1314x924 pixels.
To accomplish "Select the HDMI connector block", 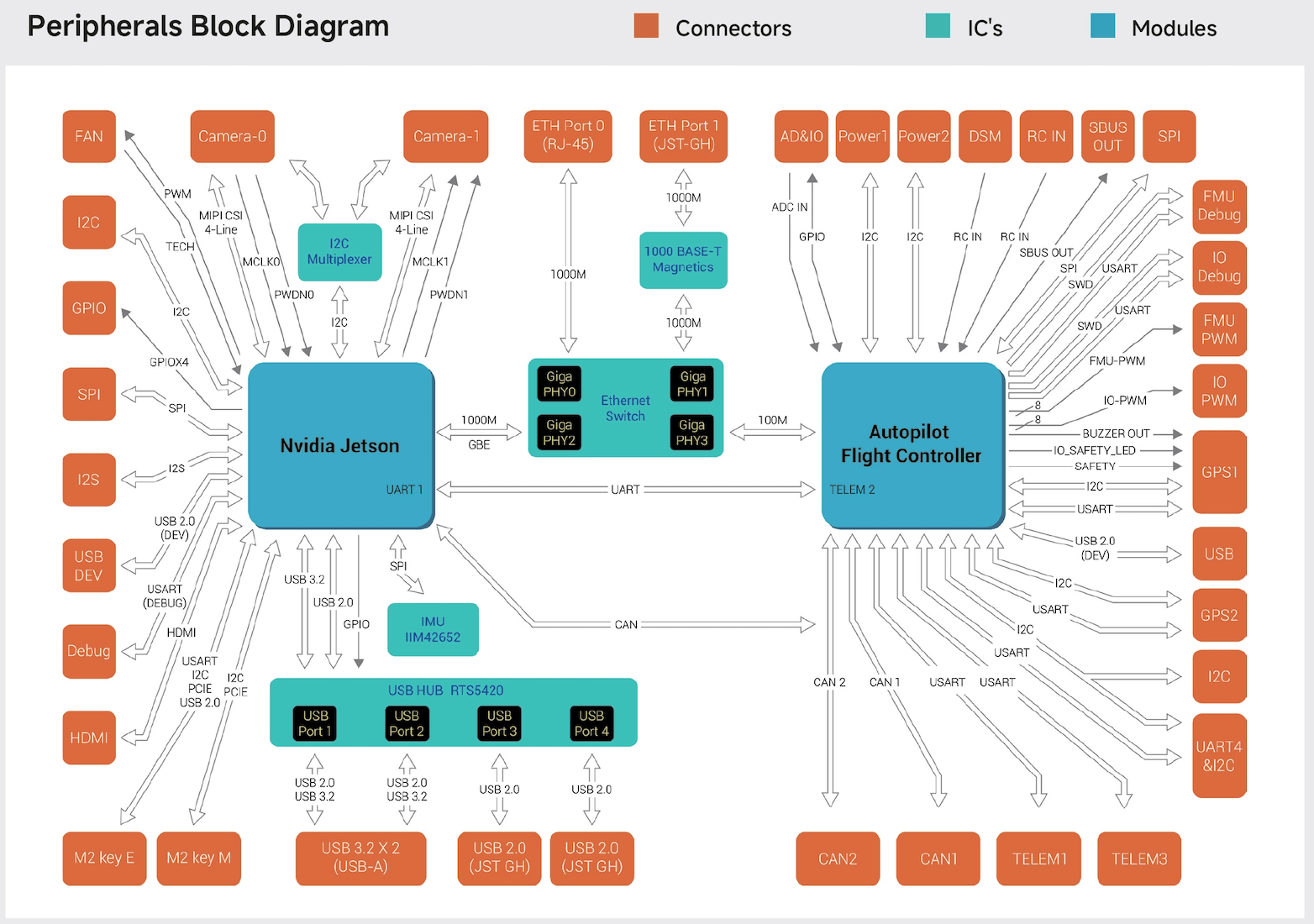I will pyautogui.click(x=89, y=738).
